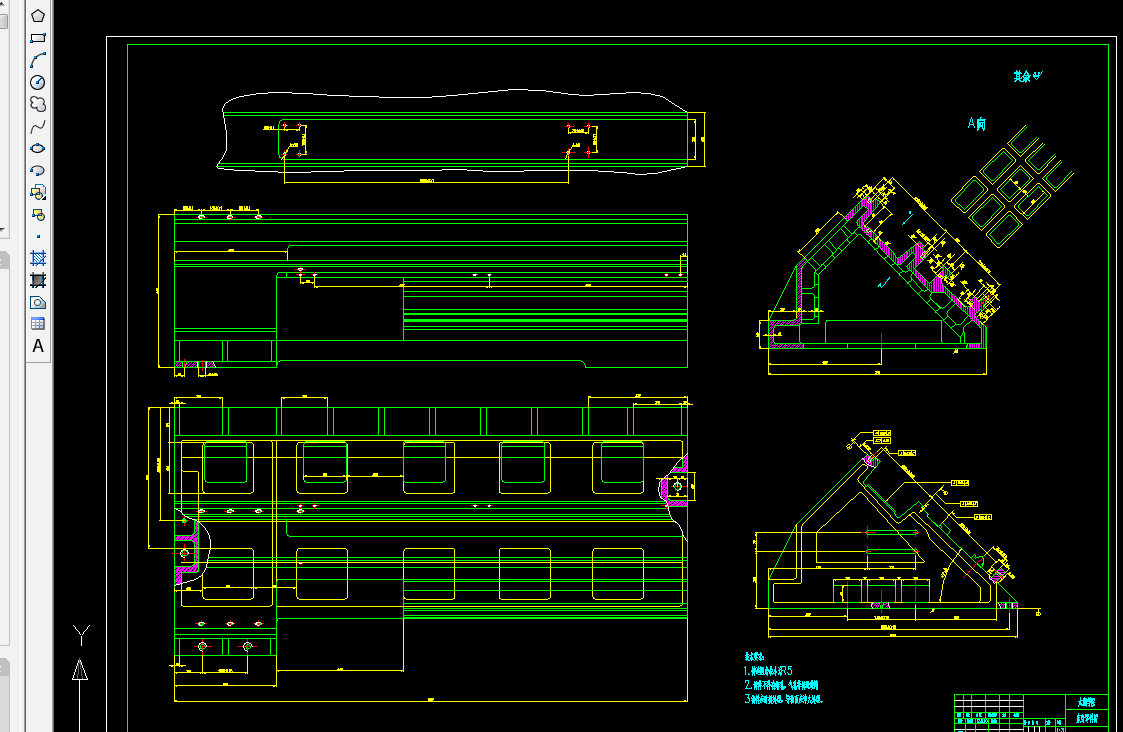This screenshot has height=732, width=1123.
Task: Open the Hatch tool
Action: (x=38, y=258)
